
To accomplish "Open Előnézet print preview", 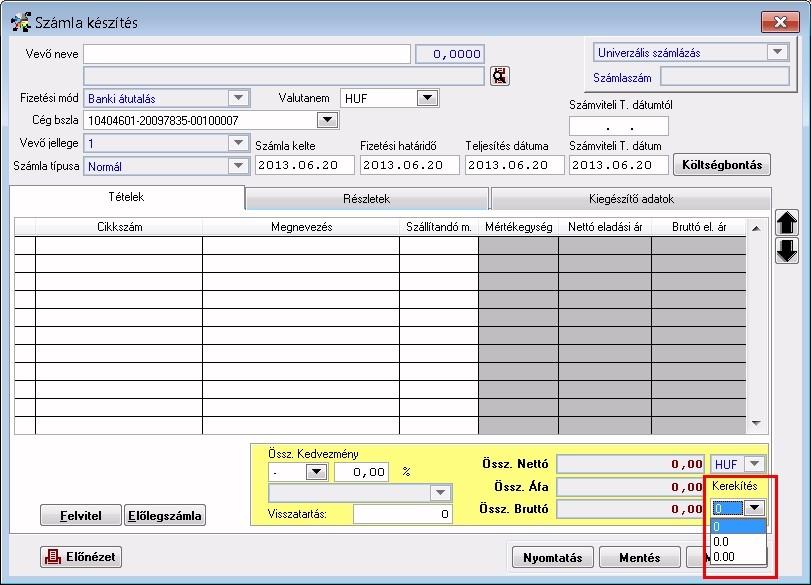I will (81, 557).
